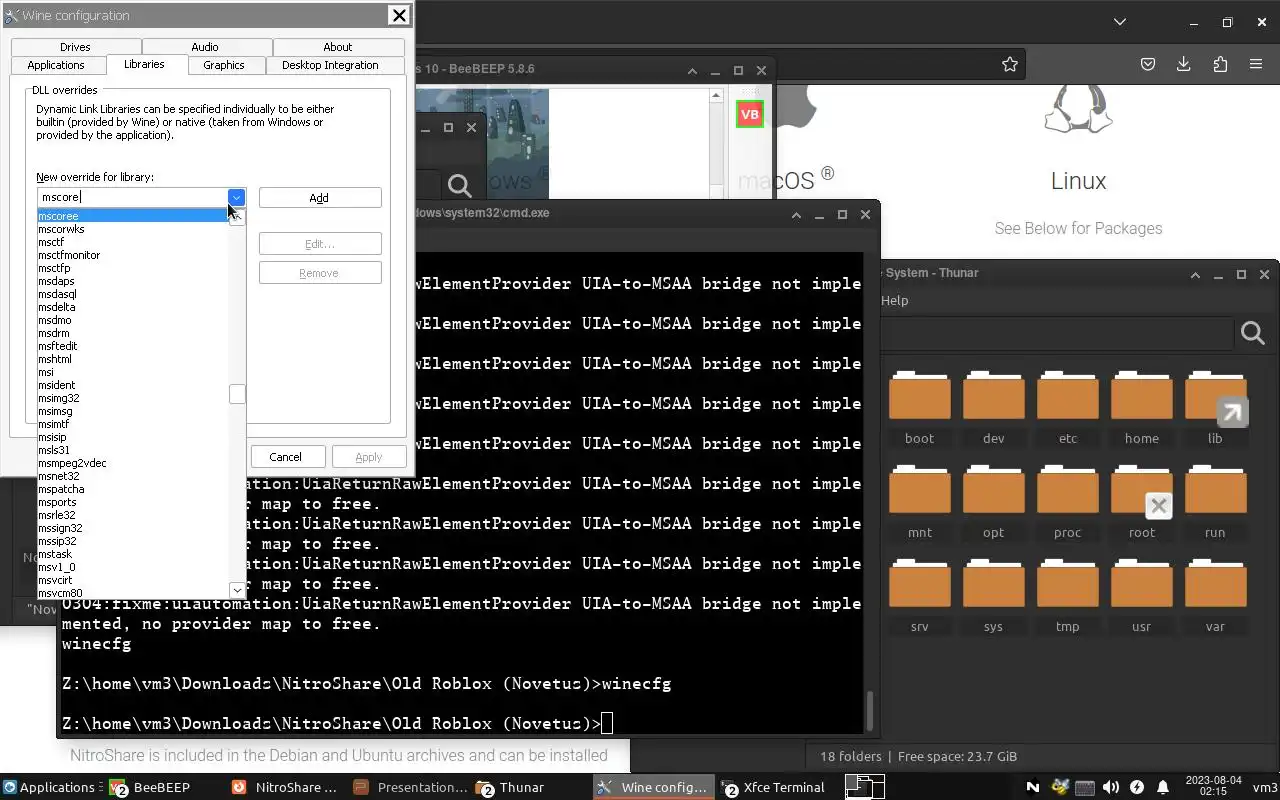Viewport: 1280px width, 800px height.
Task: Switch workspace using the workspace switcher
Action: click(865, 787)
